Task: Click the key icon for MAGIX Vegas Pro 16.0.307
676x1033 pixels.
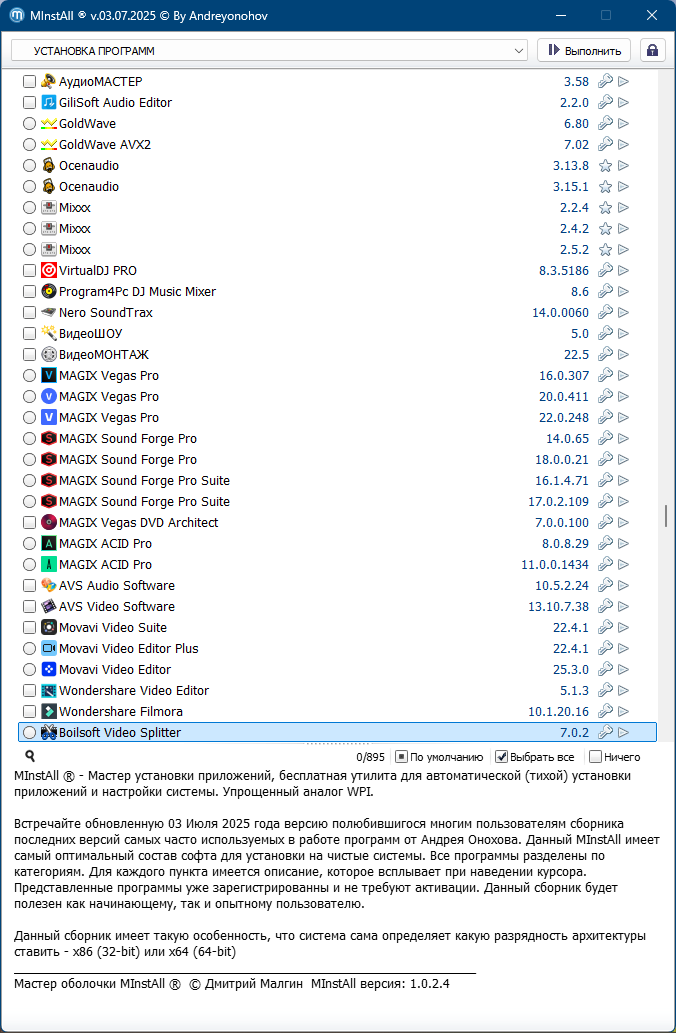Action: [x=605, y=376]
